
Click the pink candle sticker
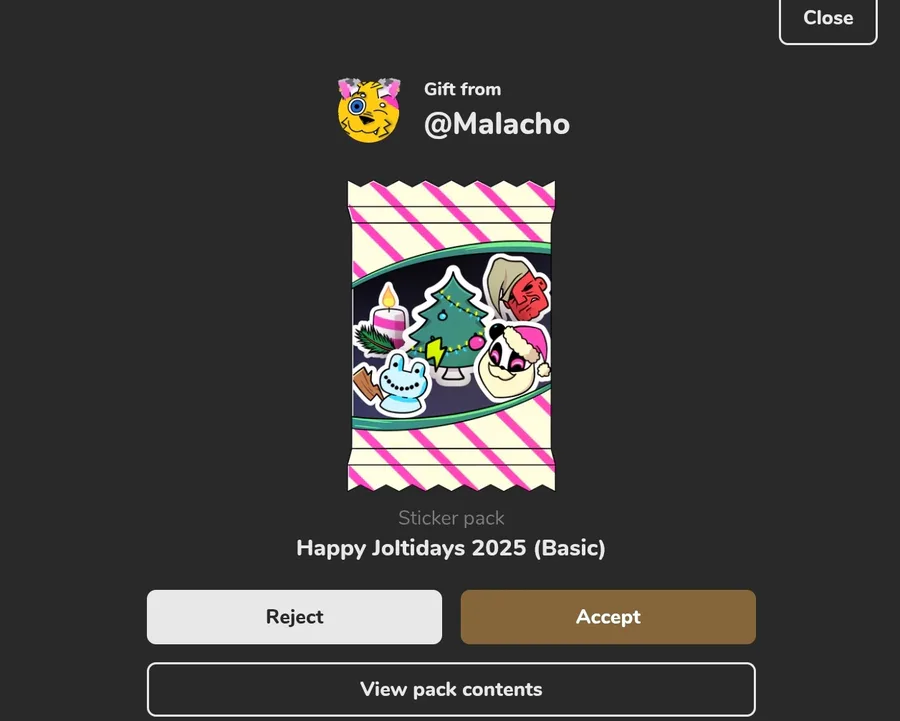389,315
